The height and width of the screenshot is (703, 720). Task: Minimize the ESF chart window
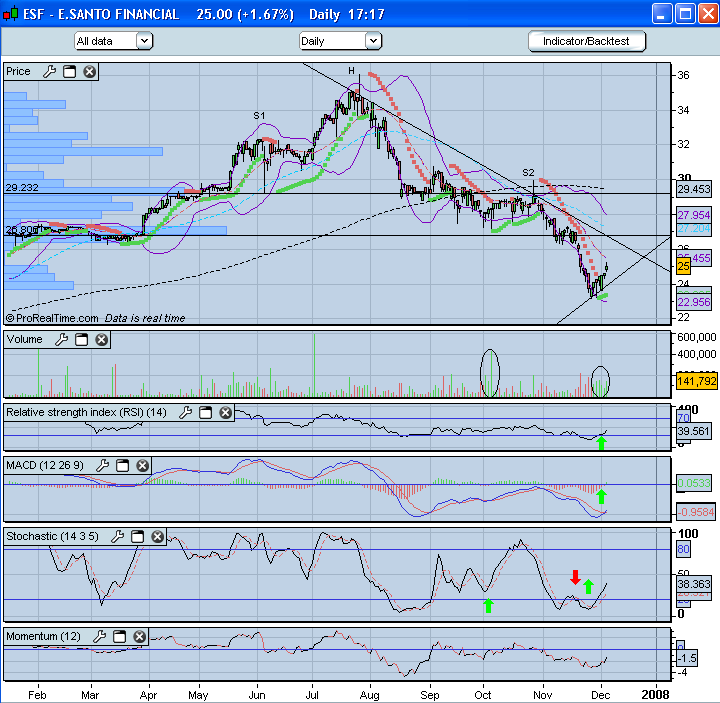pos(662,14)
